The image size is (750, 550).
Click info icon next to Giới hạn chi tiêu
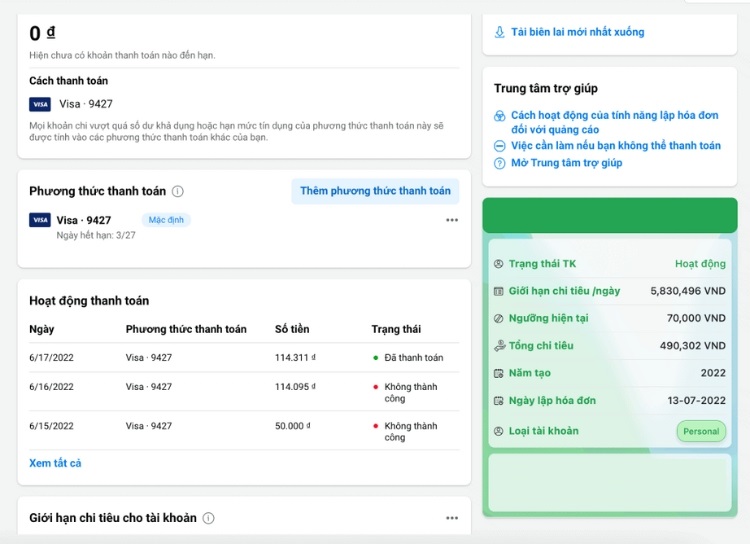coord(208,518)
